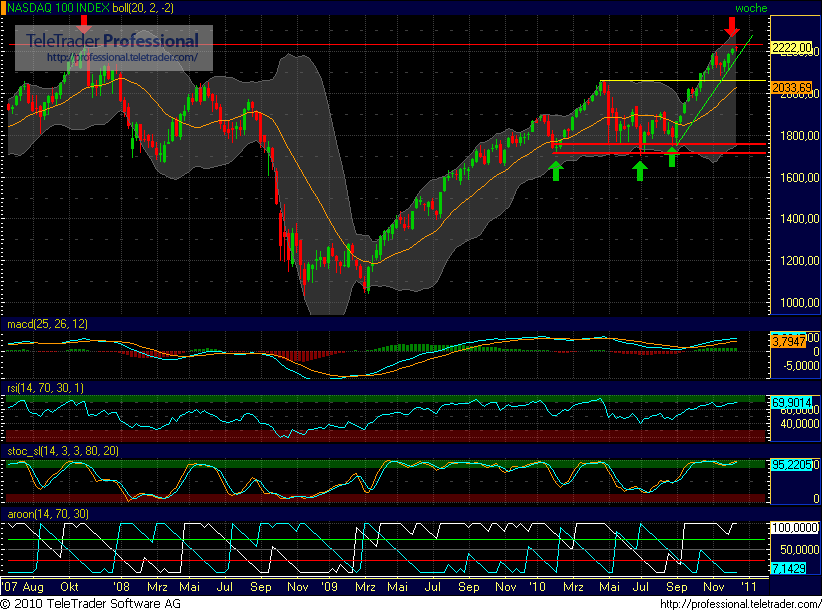Click the 40,0000 RSI axis value
Viewport: 822px width, 613px height.
(799, 424)
